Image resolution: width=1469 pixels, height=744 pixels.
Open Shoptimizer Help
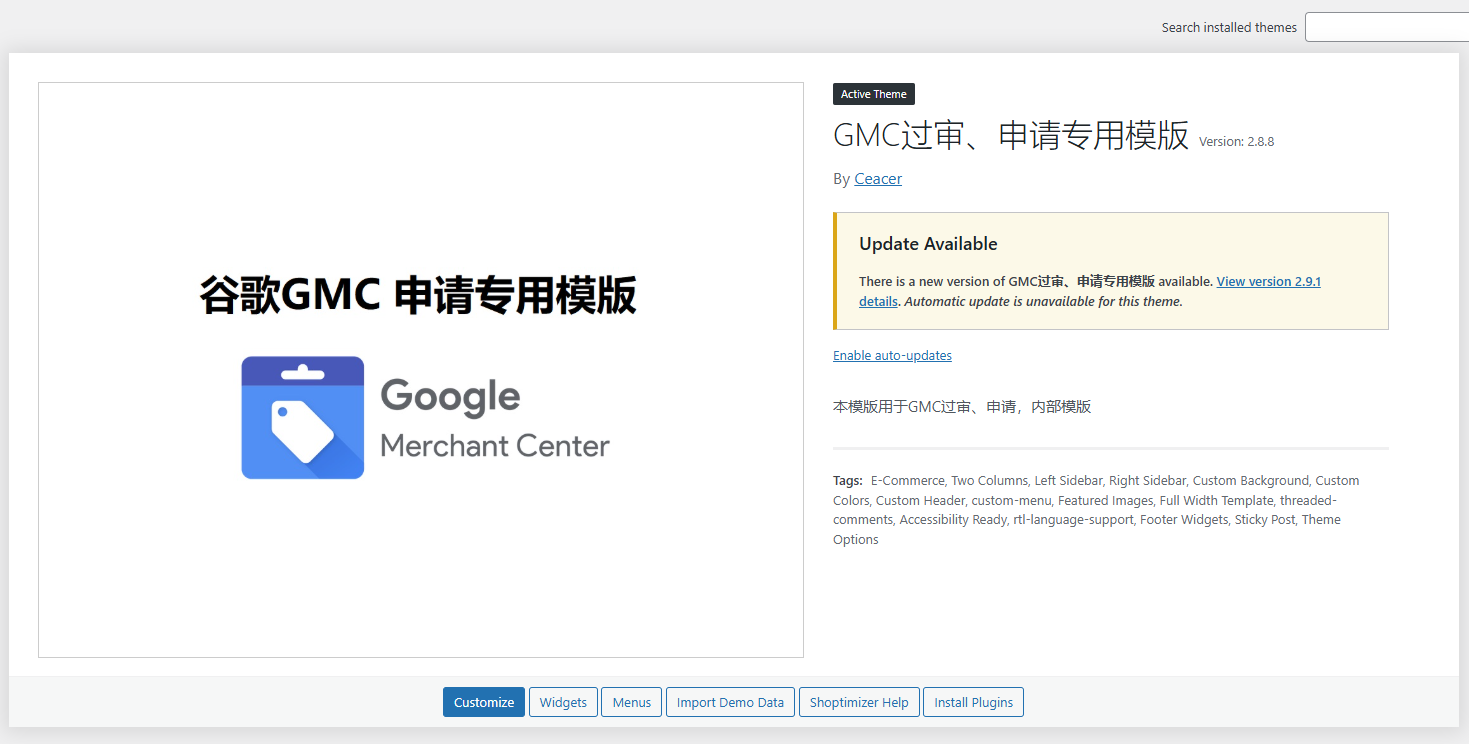858,702
